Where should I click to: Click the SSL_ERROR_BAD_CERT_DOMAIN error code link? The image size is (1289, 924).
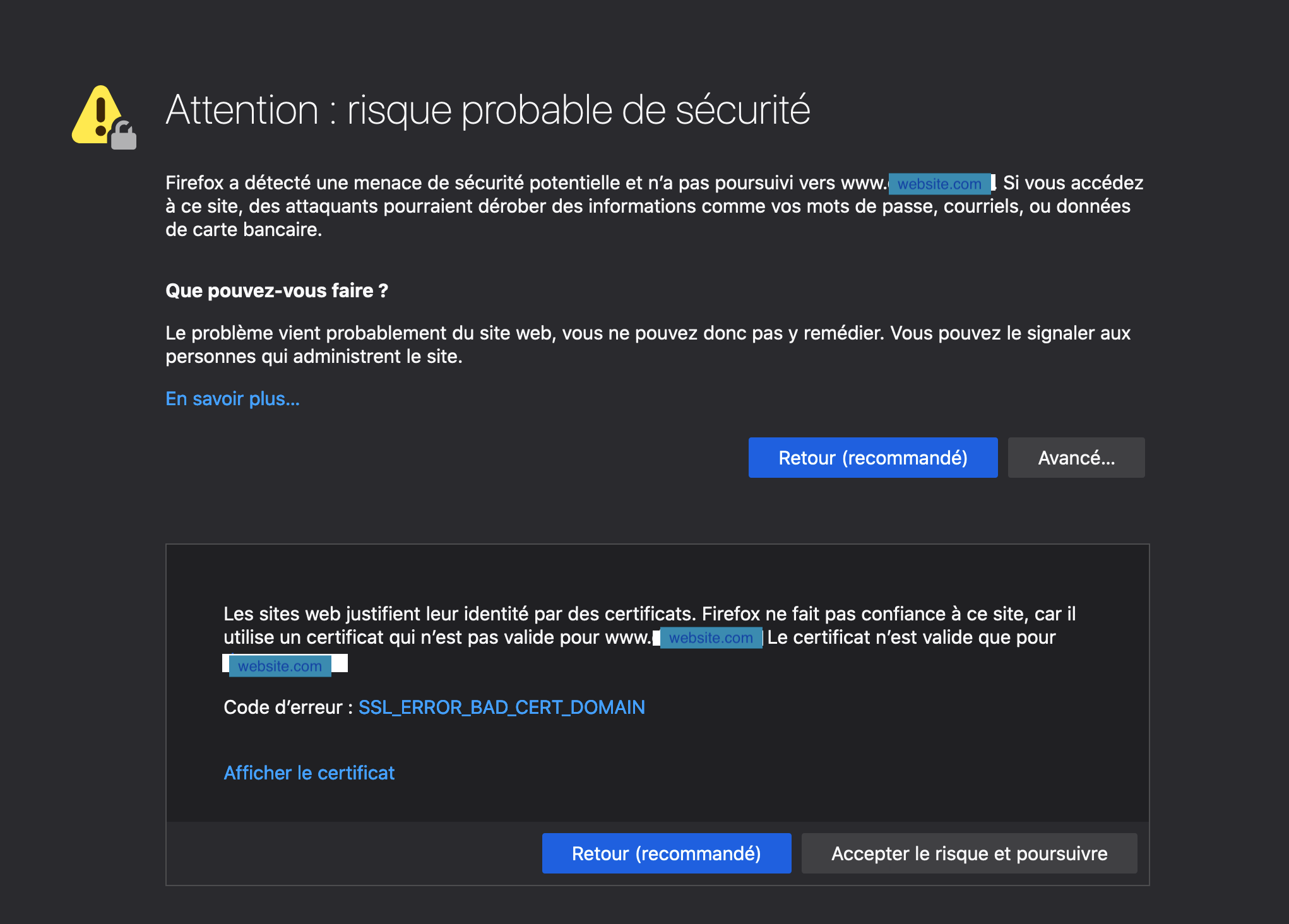pos(501,708)
